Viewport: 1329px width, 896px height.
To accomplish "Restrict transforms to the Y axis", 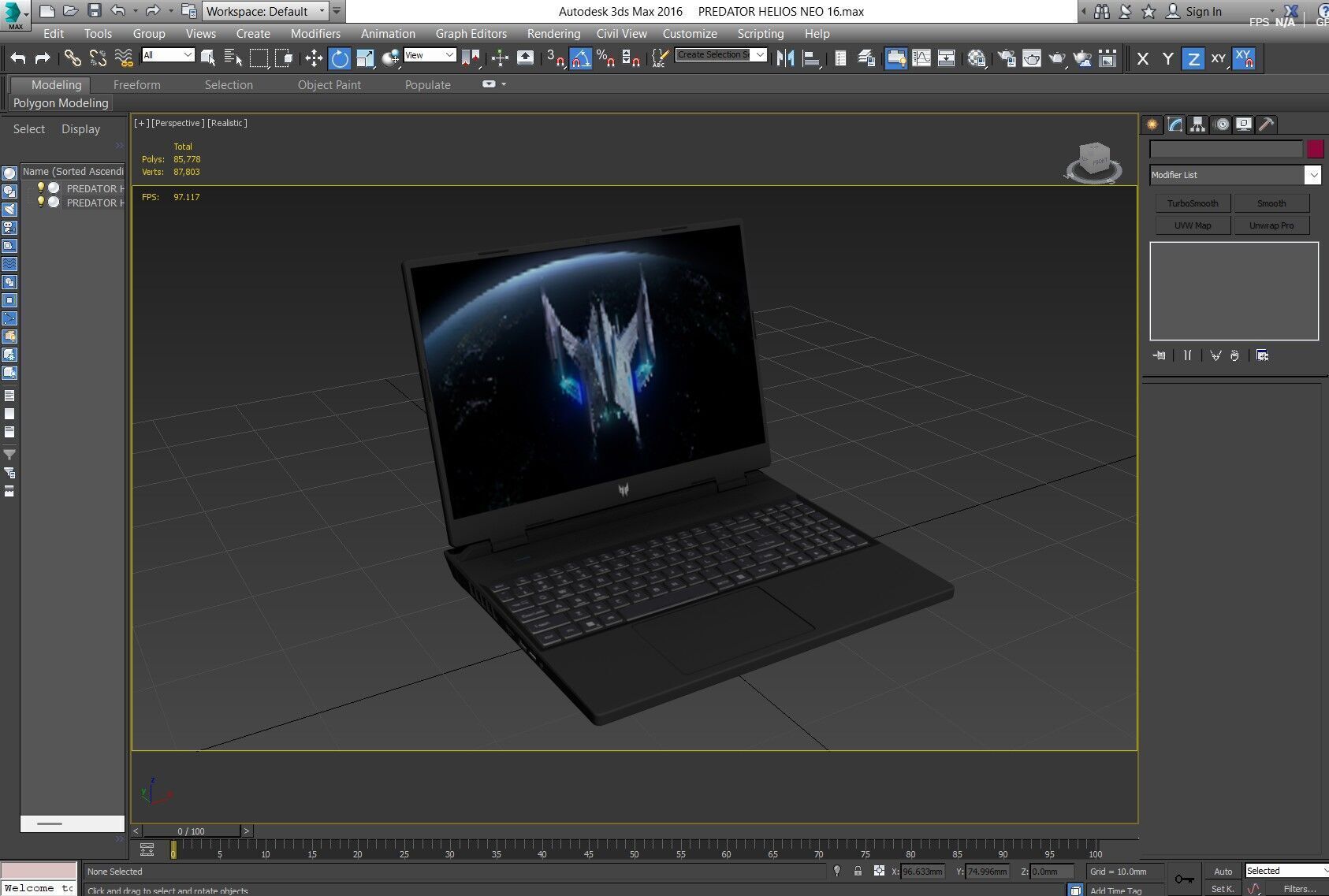I will pyautogui.click(x=1168, y=58).
